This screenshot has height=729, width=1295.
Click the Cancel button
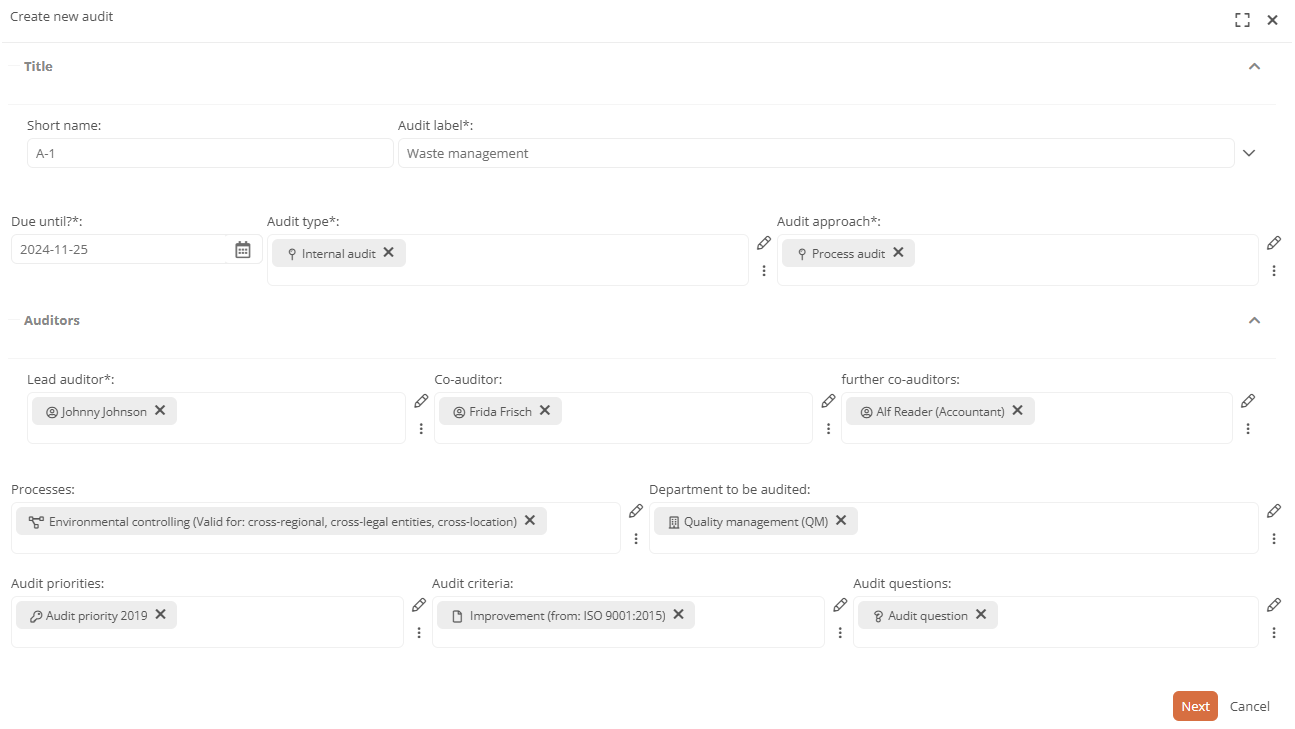click(x=1250, y=706)
